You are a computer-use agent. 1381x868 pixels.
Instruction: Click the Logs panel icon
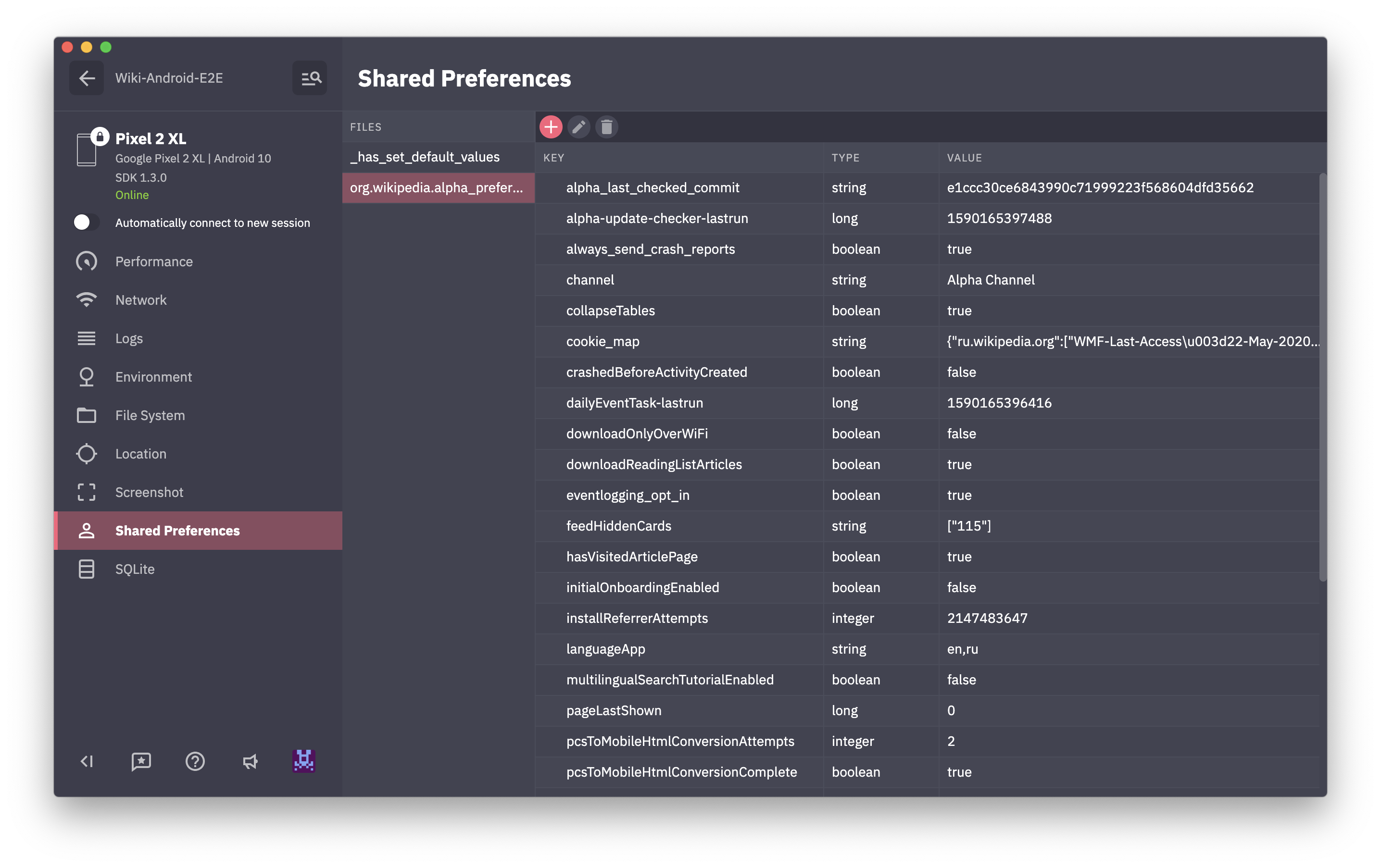coord(85,337)
